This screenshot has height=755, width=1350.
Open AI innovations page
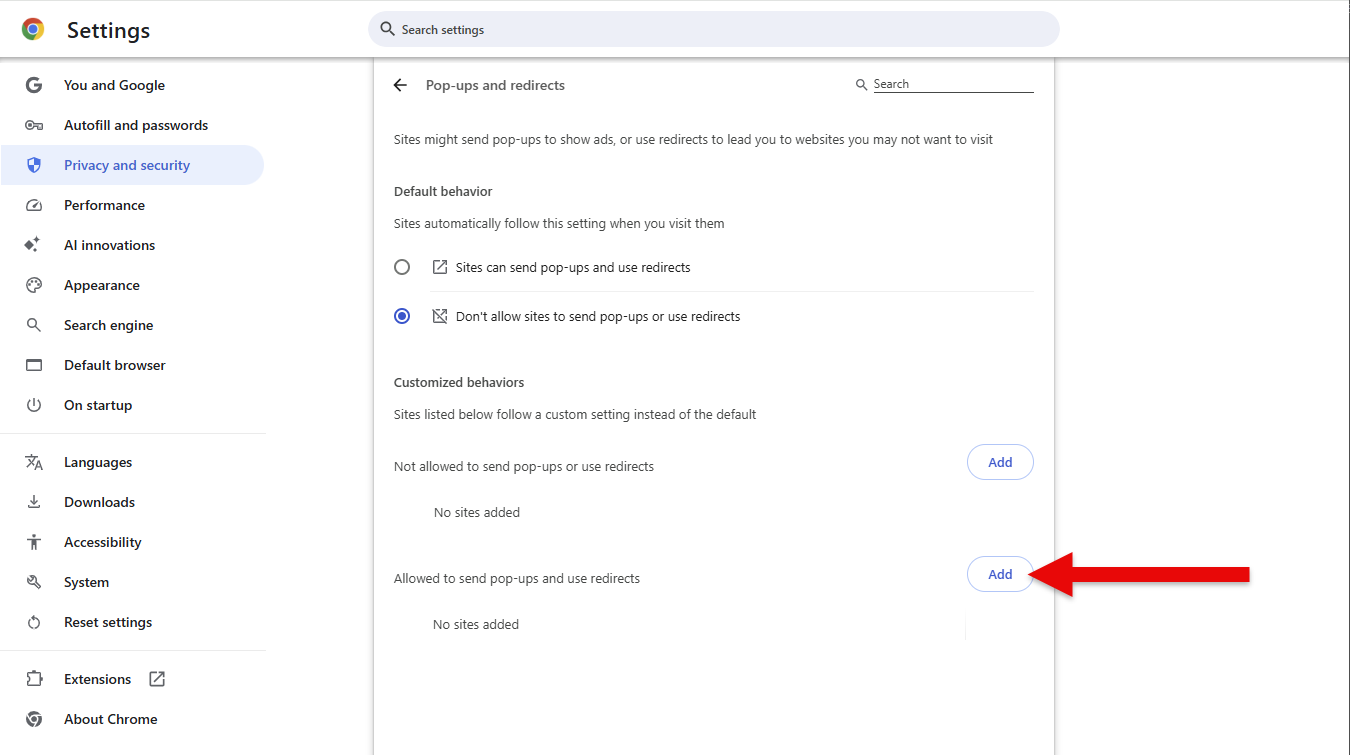[x=109, y=245]
